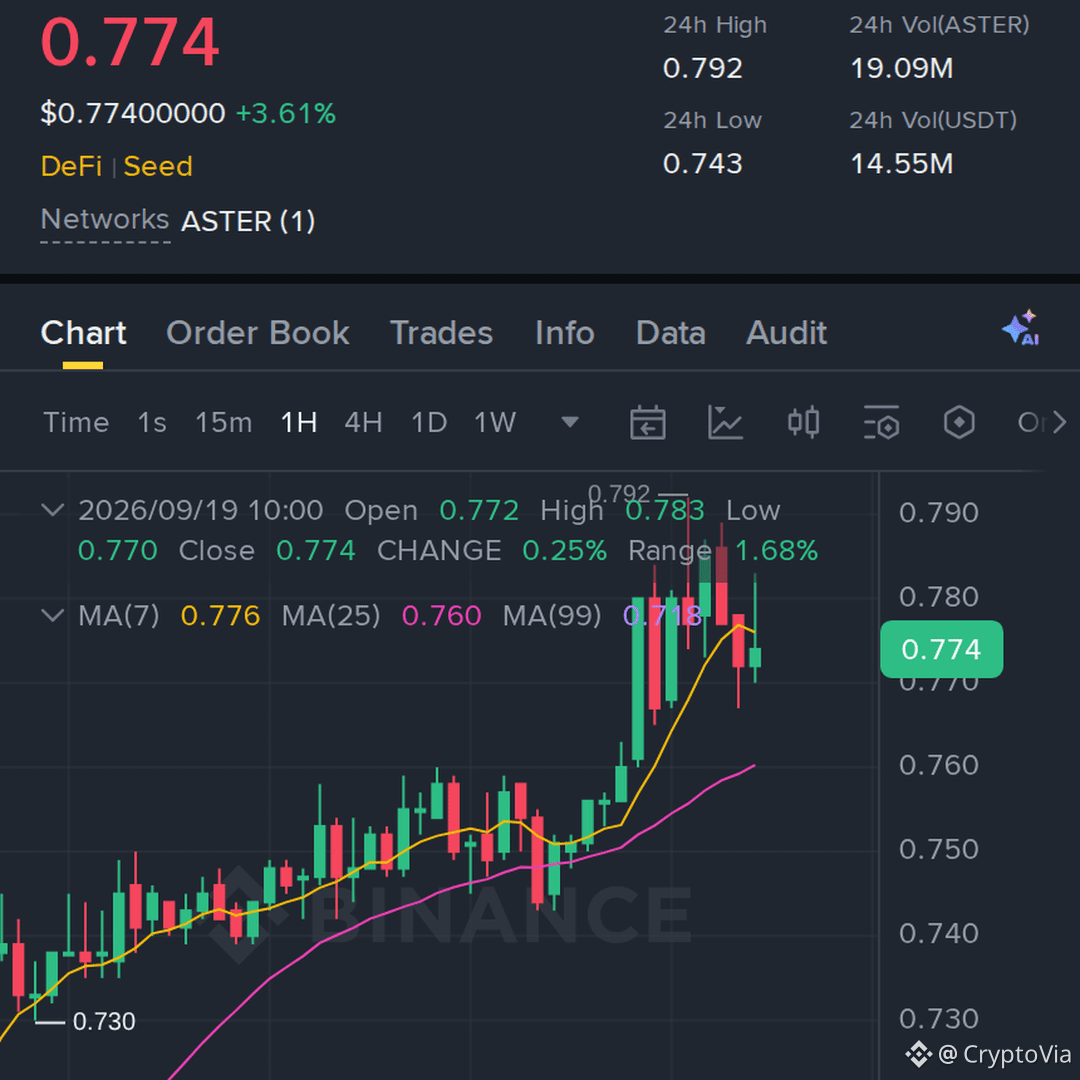
Task: Switch to the Order Book tab
Action: [x=258, y=333]
